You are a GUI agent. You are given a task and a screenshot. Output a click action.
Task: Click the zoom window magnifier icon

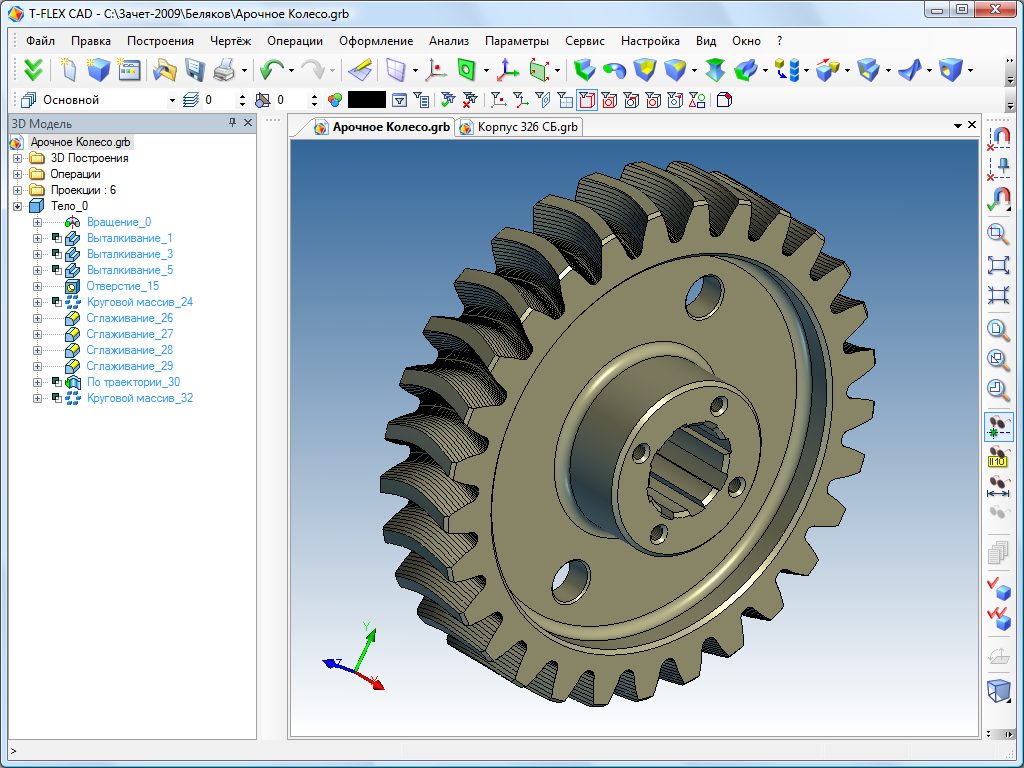coord(998,234)
